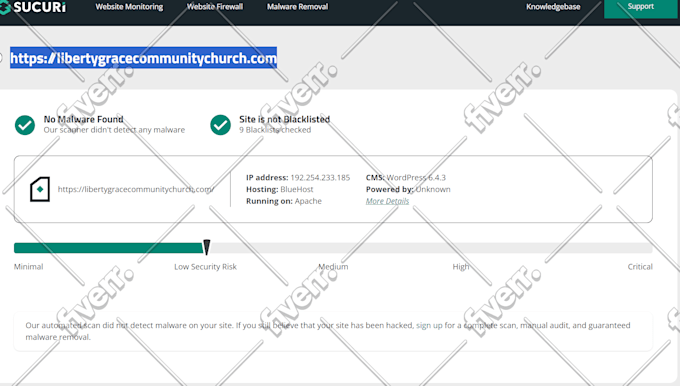Click the 'Site is not Blacklisted' heading
The width and height of the screenshot is (680, 386).
pyautogui.click(x=284, y=119)
